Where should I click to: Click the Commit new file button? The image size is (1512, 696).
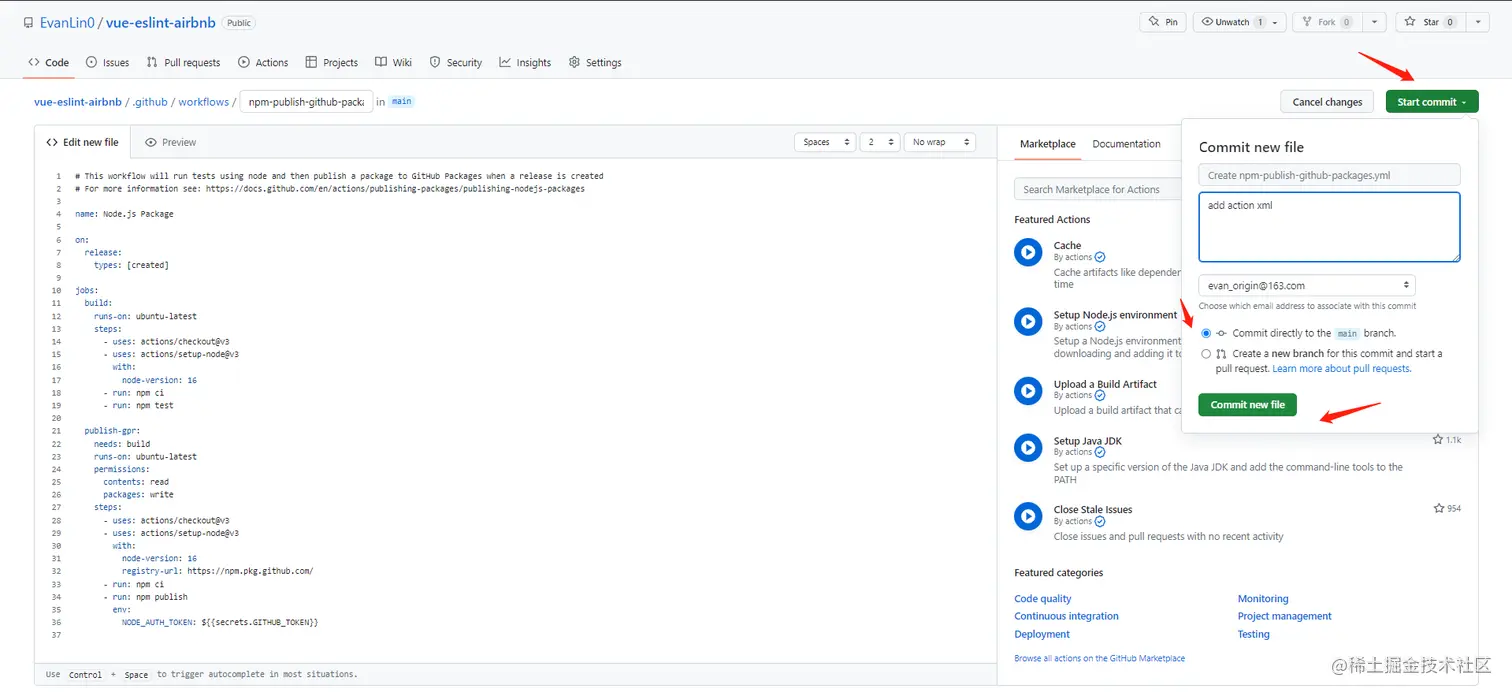[x=1247, y=405]
